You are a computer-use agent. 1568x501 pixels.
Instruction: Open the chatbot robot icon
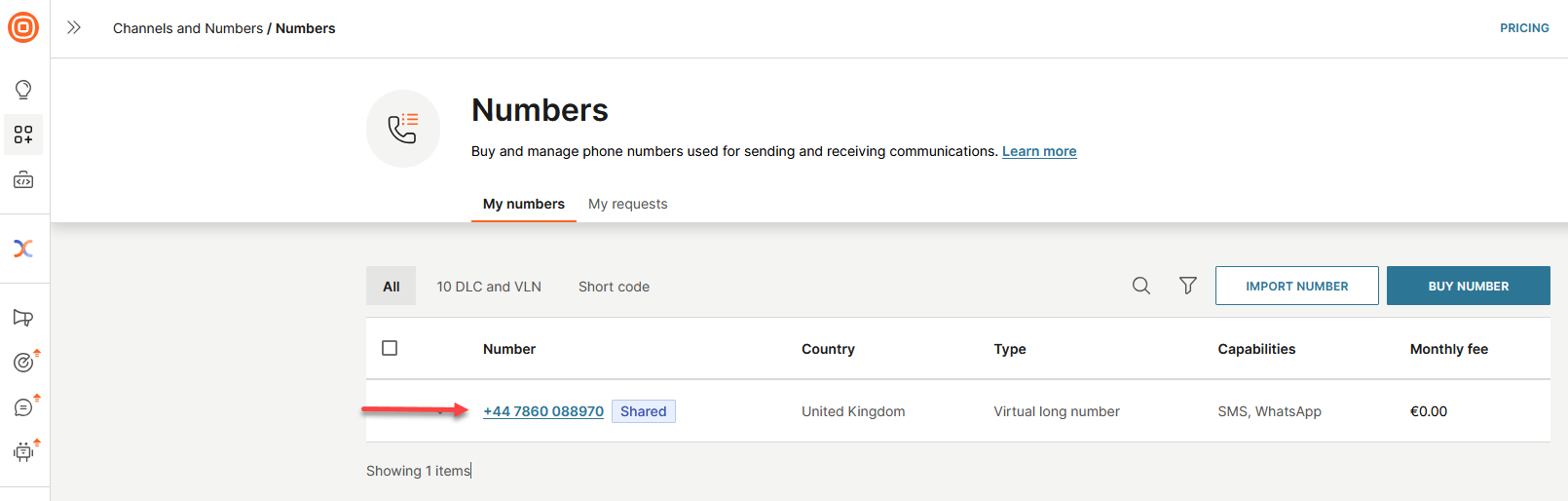(23, 451)
